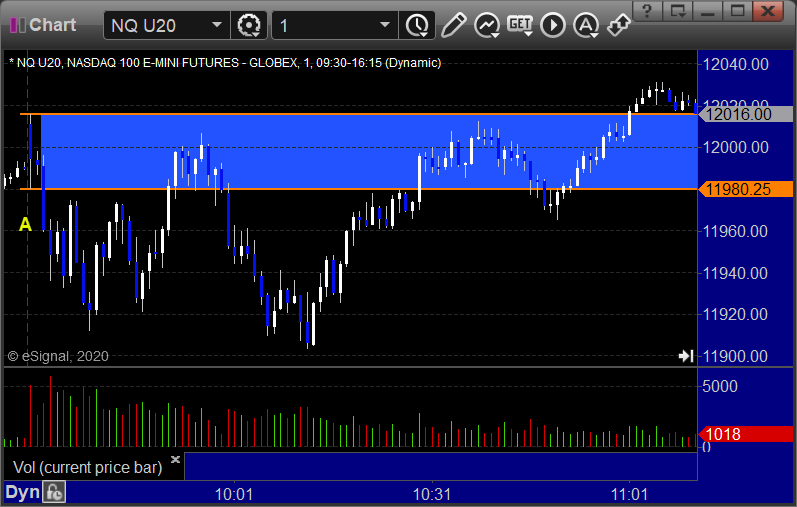Click the 11900.00 price axis label

(735, 356)
